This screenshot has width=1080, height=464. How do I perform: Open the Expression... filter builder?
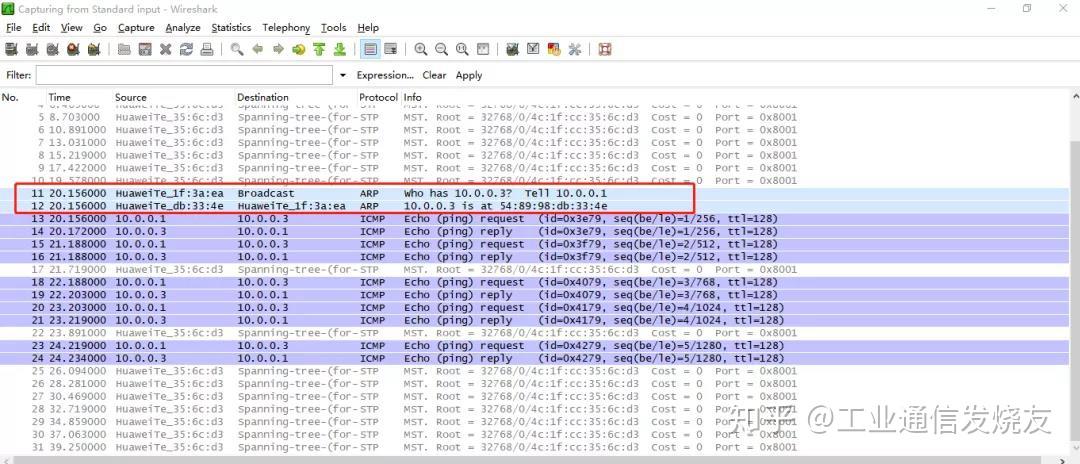pyautogui.click(x=385, y=75)
